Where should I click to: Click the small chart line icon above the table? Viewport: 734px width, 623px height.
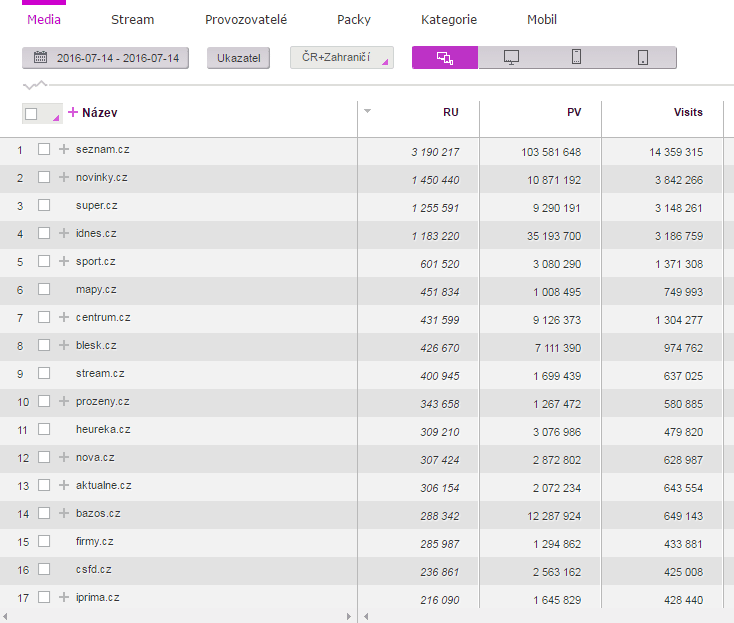coord(34,85)
